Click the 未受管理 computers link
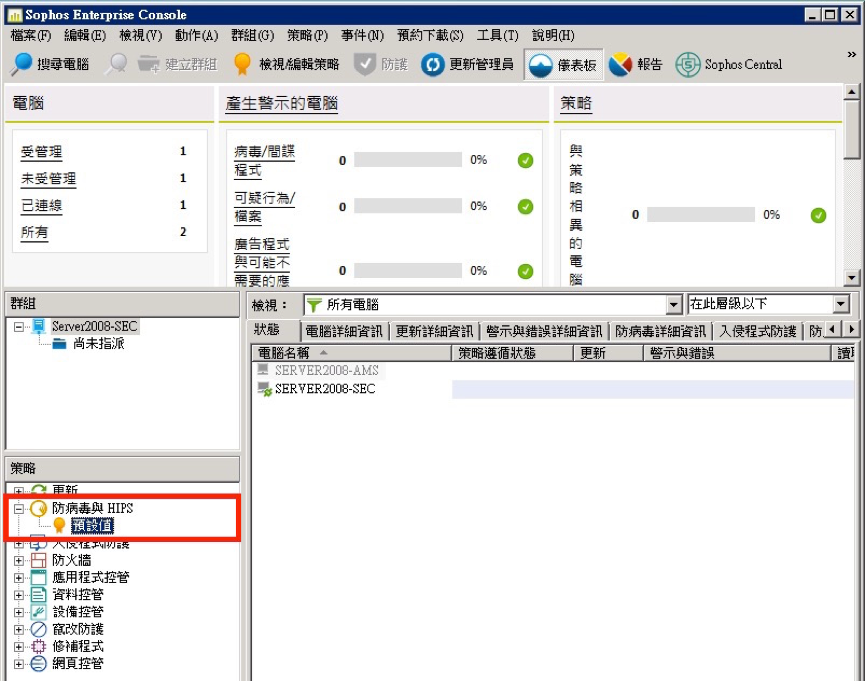The width and height of the screenshot is (865, 681). [49, 179]
